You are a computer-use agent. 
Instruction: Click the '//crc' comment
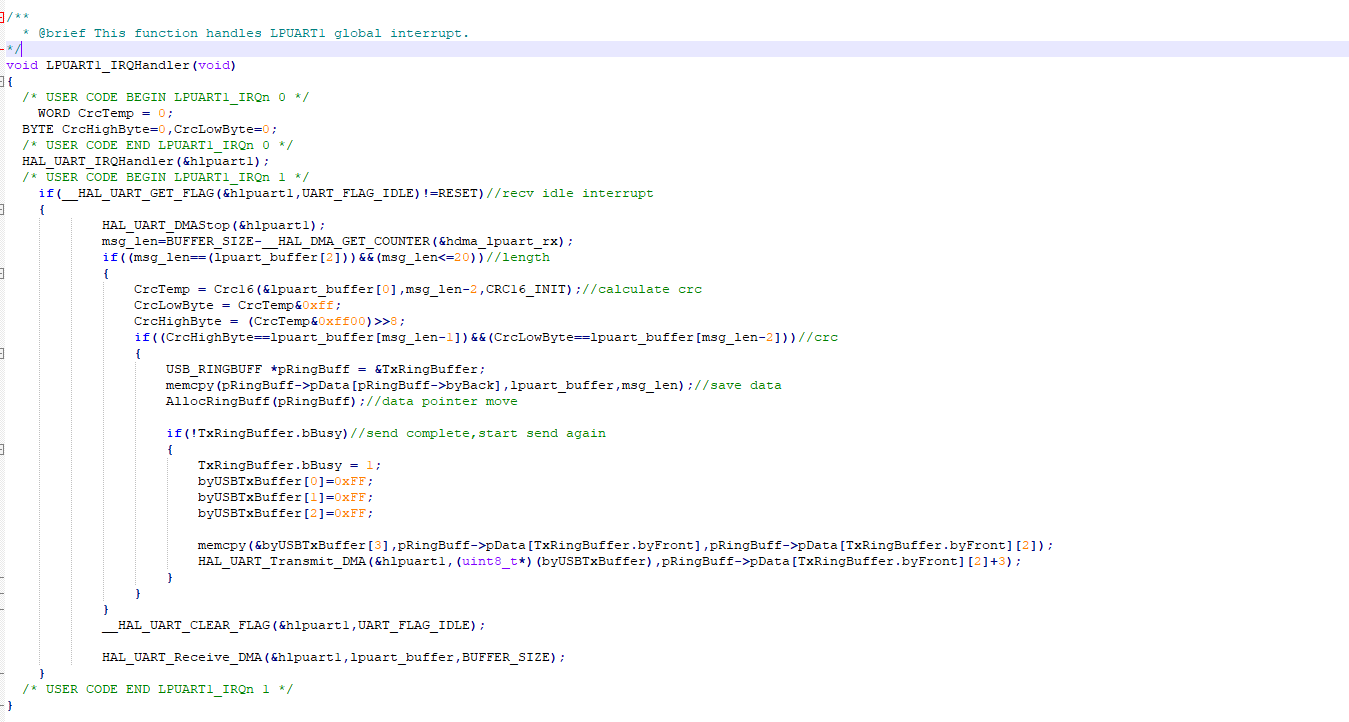[818, 337]
